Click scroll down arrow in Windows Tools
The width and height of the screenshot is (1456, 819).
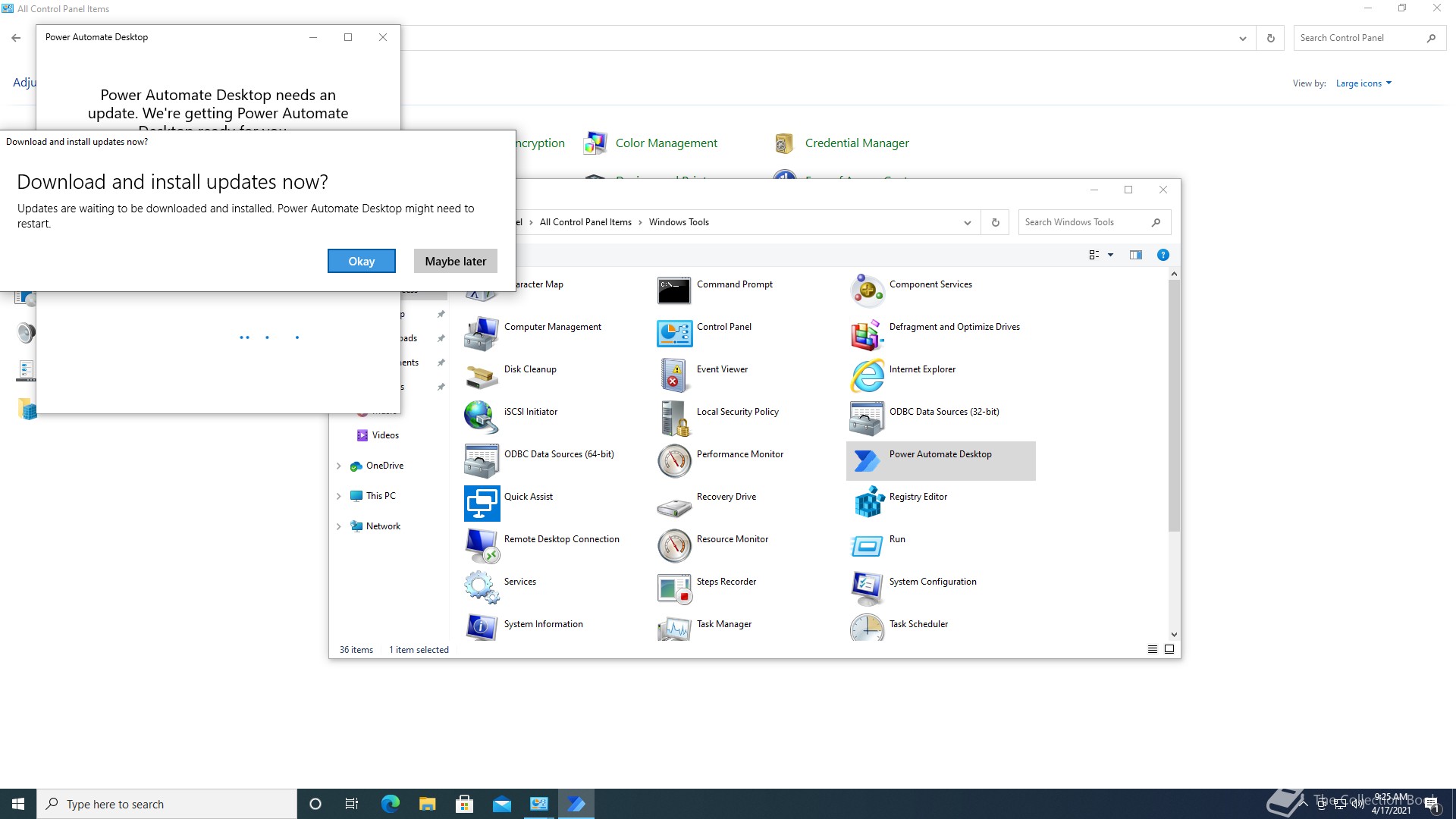pos(1174,635)
